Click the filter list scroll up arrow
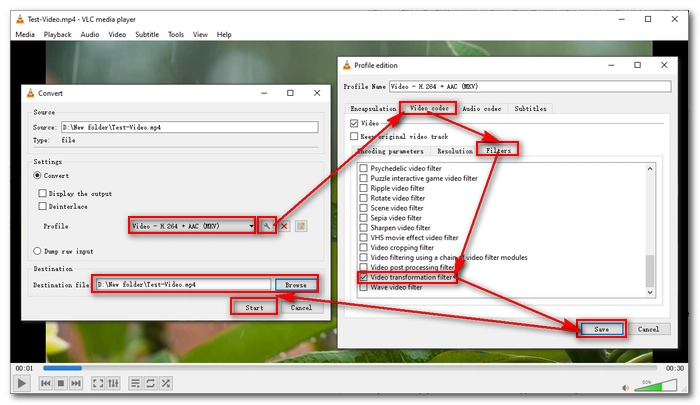 coord(650,168)
